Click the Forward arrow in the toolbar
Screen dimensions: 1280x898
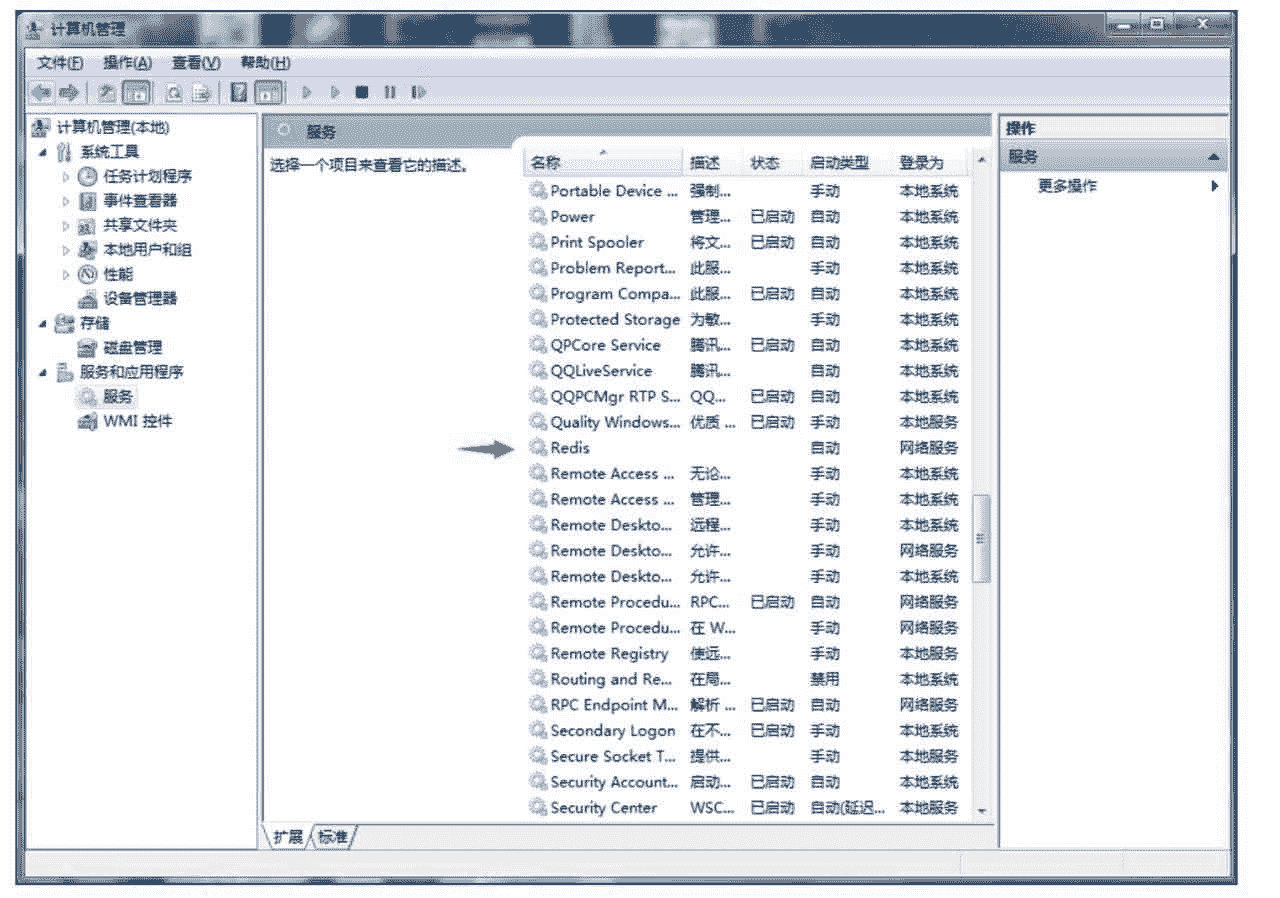click(x=68, y=93)
